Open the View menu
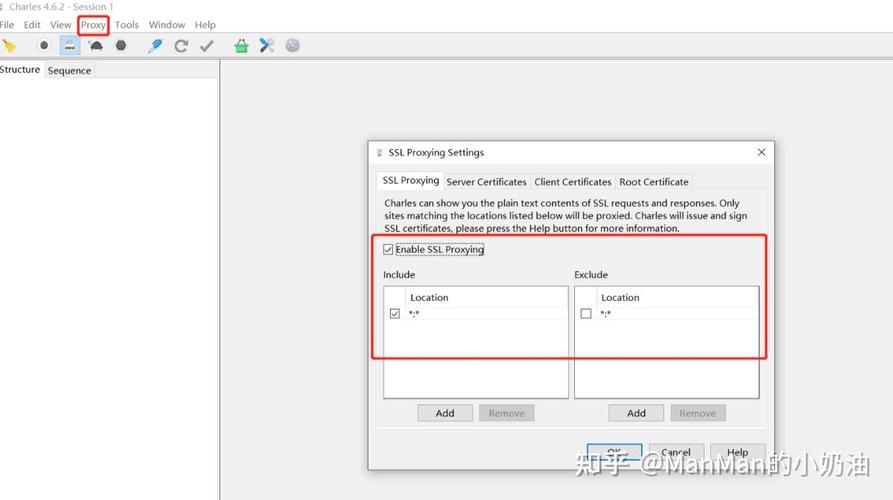The image size is (893, 500). coord(60,24)
